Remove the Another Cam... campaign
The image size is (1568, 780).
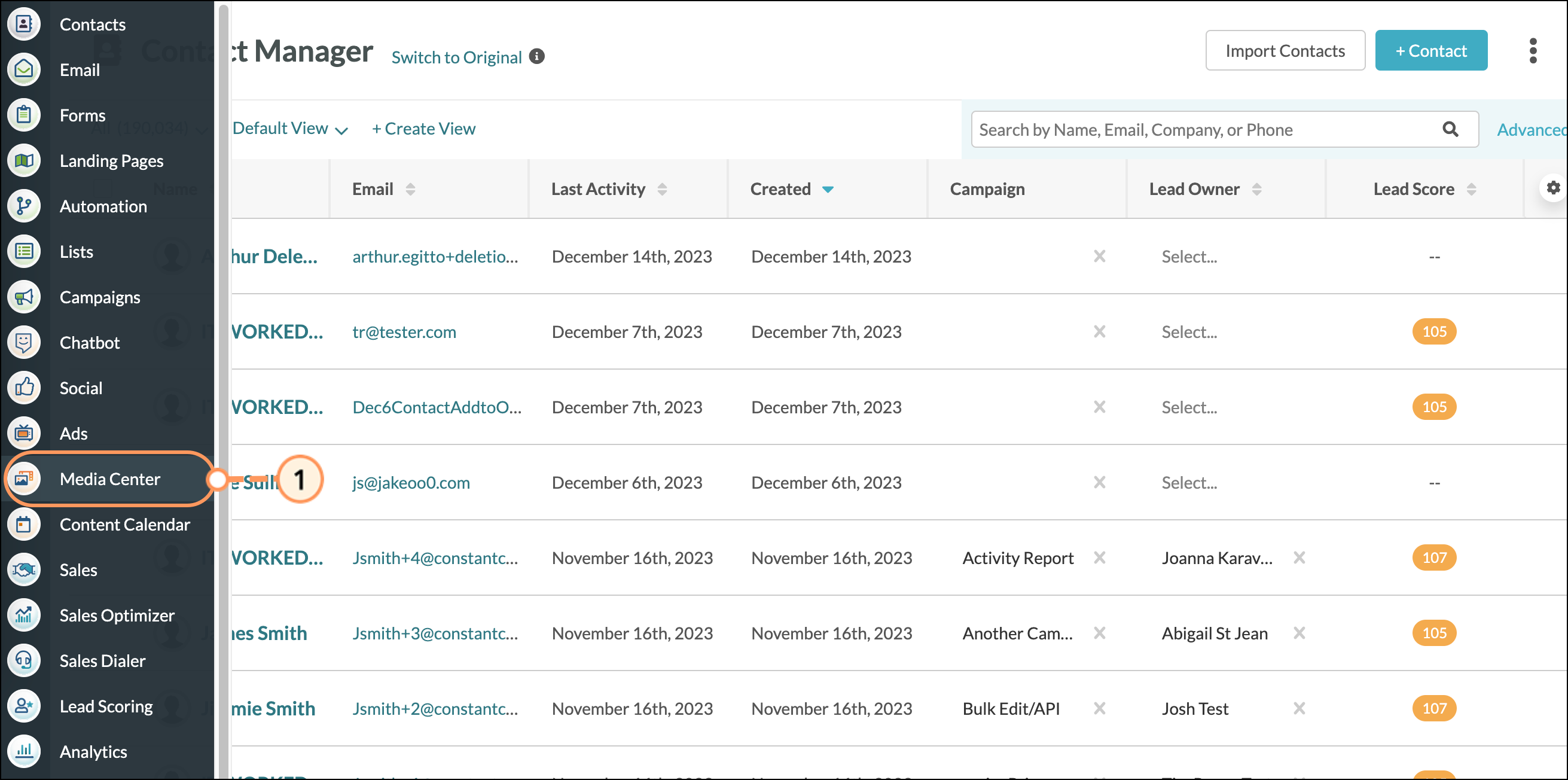pos(1099,633)
